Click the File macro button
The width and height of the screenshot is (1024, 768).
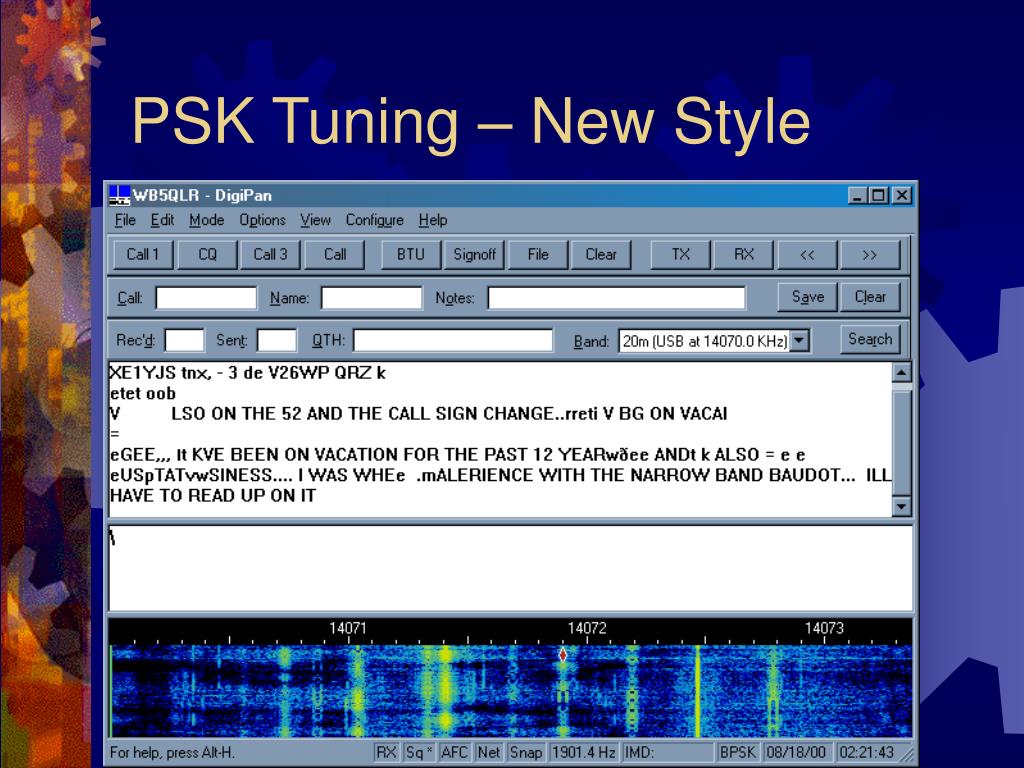(x=537, y=255)
